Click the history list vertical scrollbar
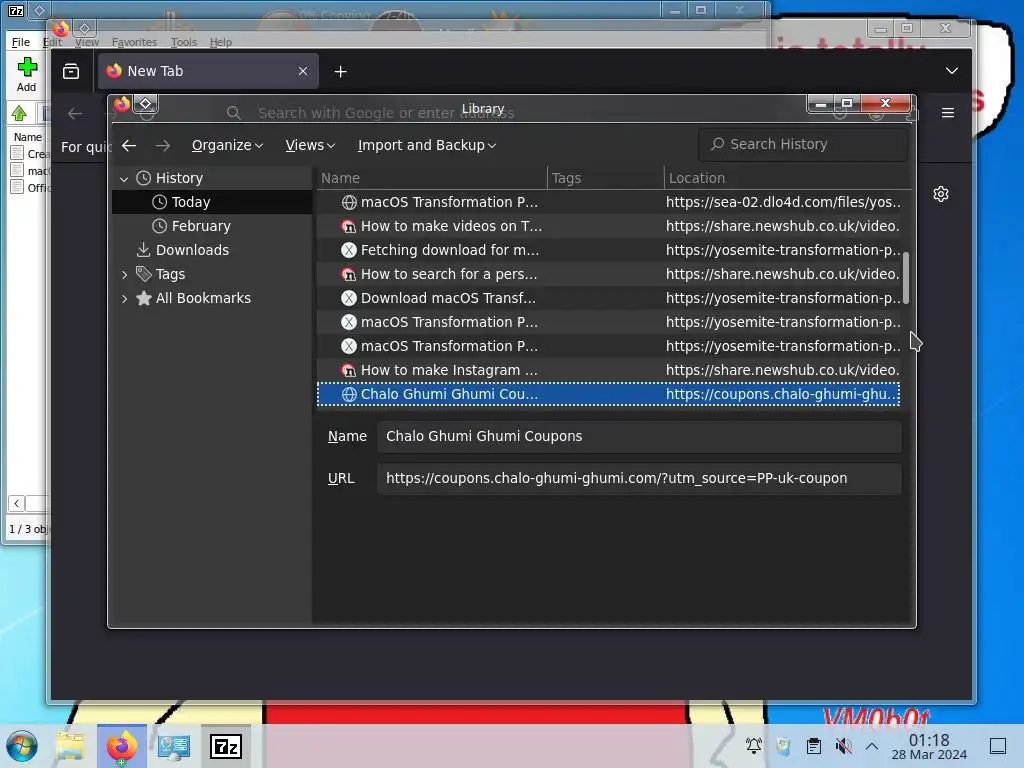This screenshot has height=768, width=1024. 906,278
